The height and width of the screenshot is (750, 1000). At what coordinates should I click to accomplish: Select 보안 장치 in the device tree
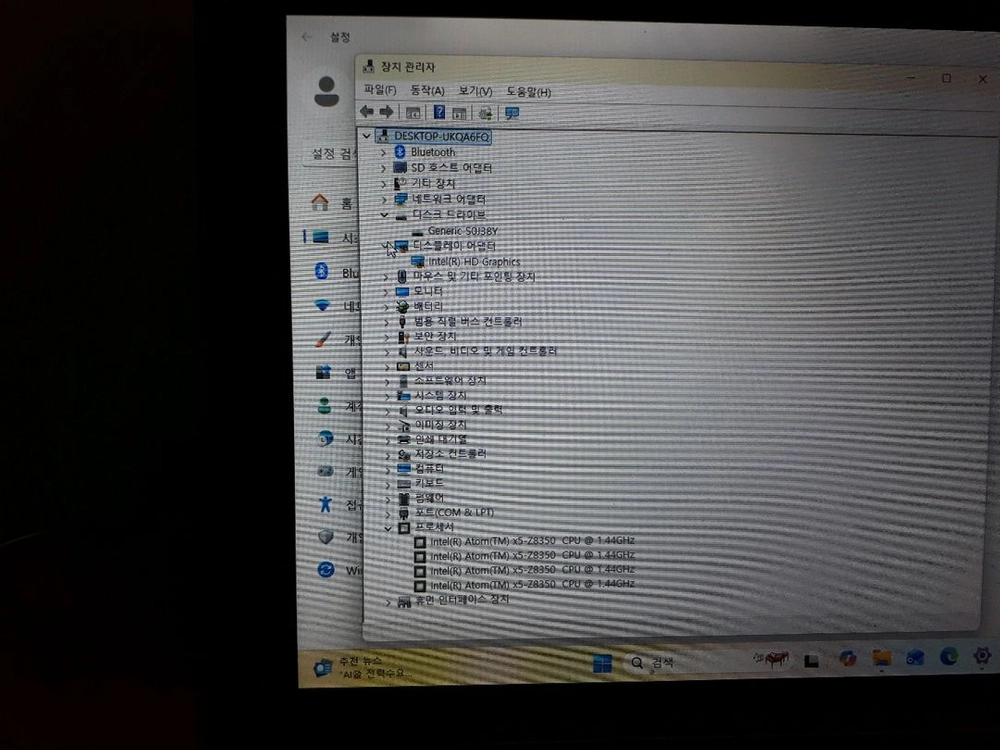click(434, 336)
